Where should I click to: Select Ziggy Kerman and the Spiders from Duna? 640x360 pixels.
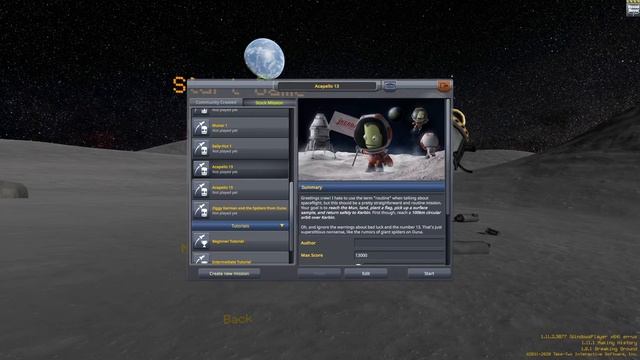click(240, 211)
